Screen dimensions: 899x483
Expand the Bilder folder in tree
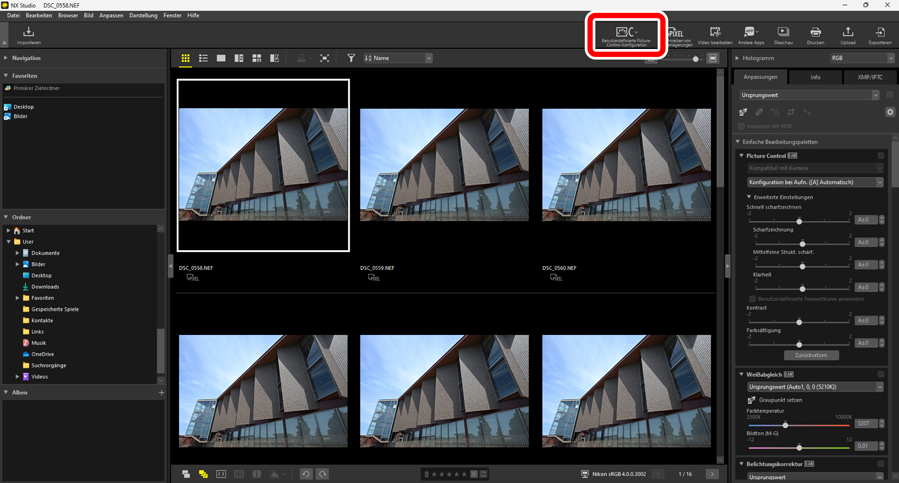[17, 264]
